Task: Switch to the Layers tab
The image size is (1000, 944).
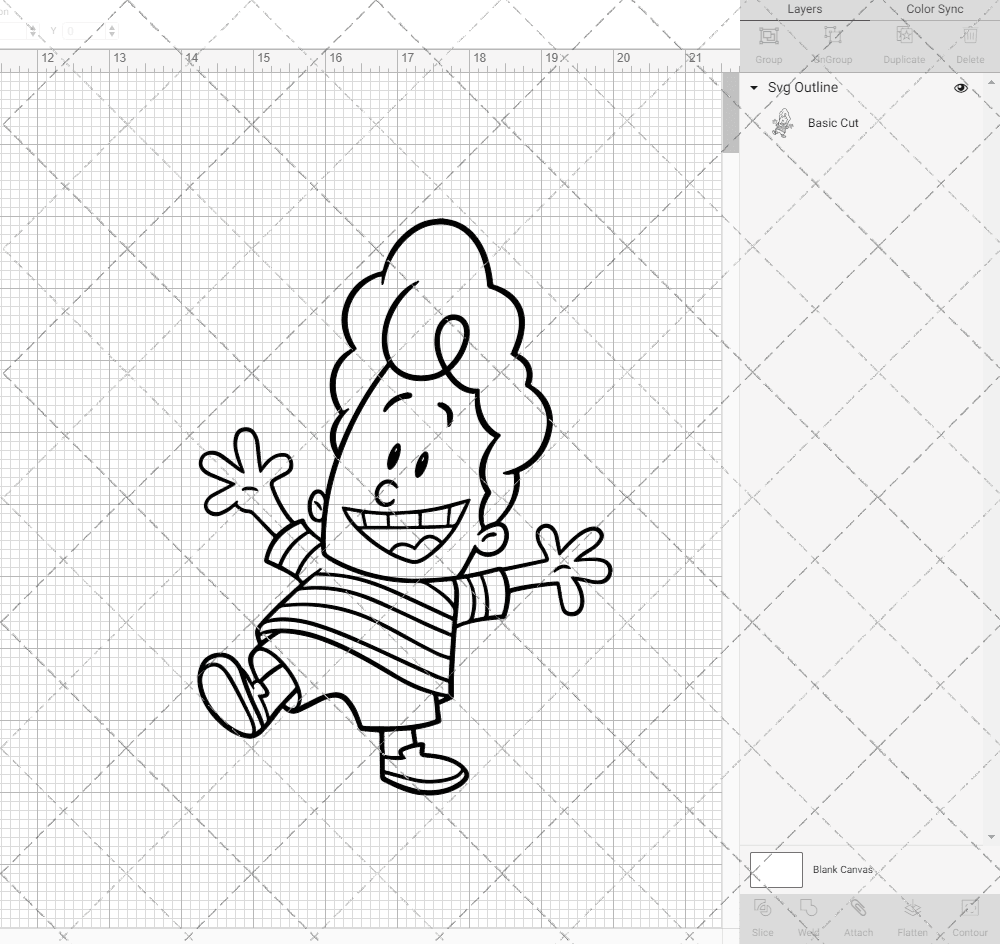Action: pos(805,9)
